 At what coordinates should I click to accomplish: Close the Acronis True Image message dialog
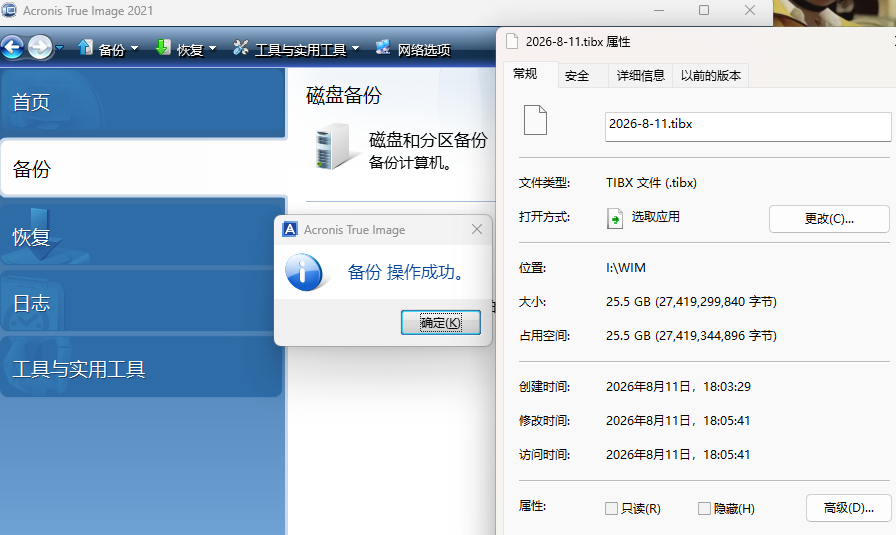coord(477,229)
